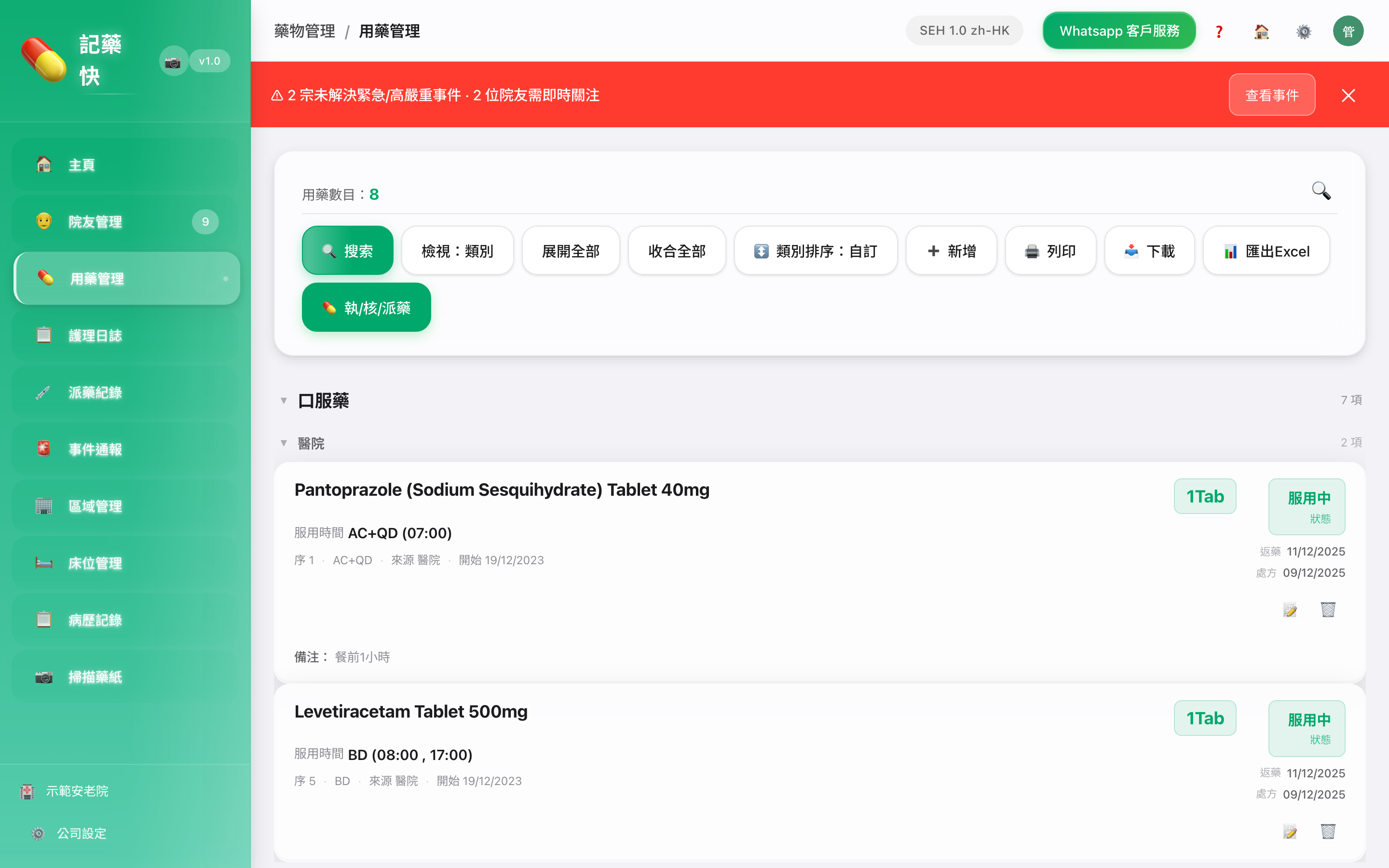
Task: Click the 列印 print button
Action: click(x=1050, y=251)
